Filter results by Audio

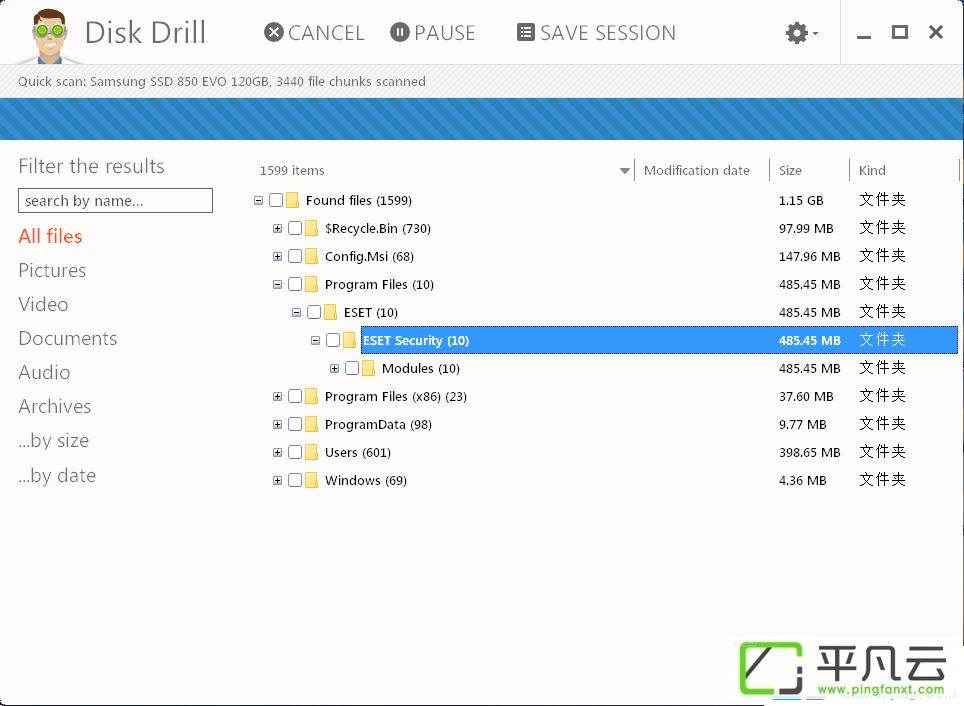pyautogui.click(x=44, y=373)
